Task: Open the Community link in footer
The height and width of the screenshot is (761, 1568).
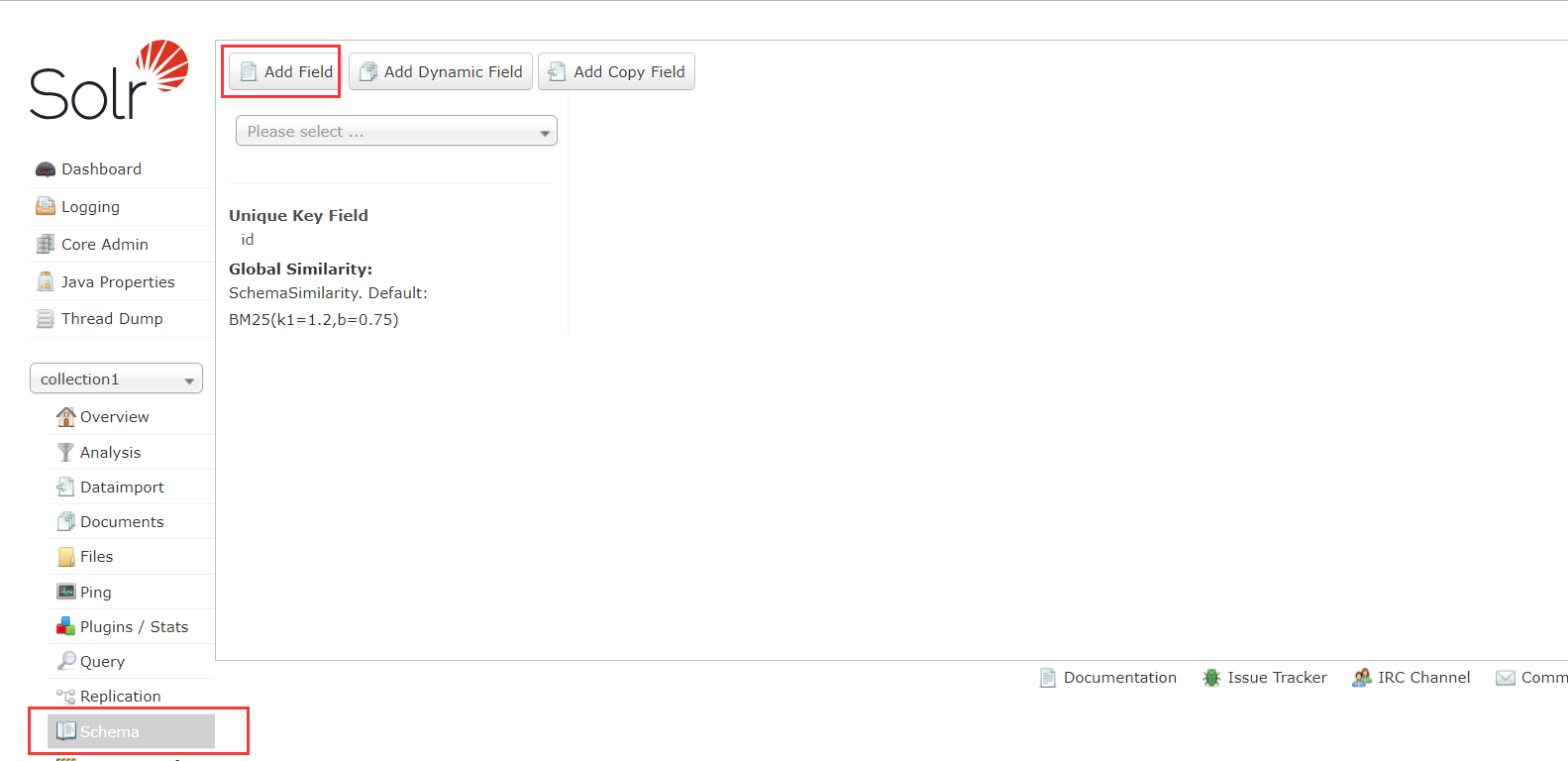Action: tap(1532, 678)
